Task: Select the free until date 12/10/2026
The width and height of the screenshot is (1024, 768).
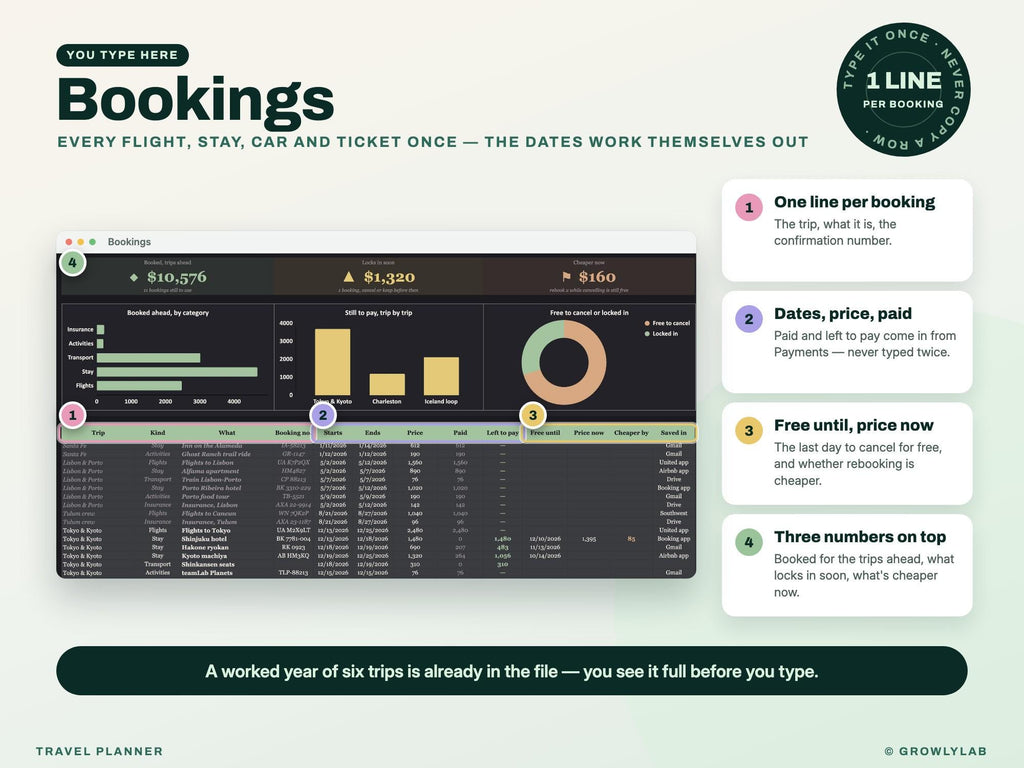Action: point(545,539)
